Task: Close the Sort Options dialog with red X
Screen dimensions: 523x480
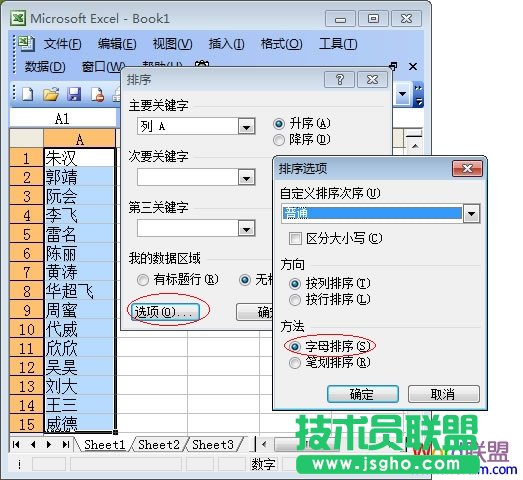Action: coord(467,168)
